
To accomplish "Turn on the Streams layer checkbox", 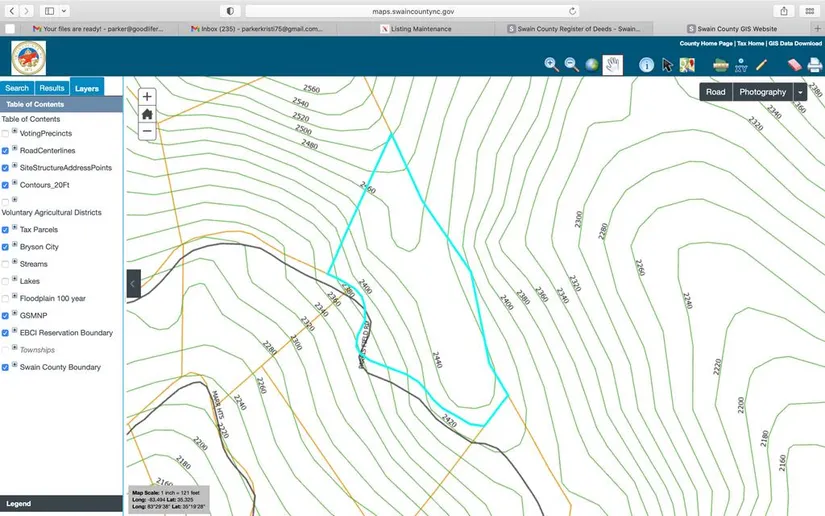I will click(6, 264).
